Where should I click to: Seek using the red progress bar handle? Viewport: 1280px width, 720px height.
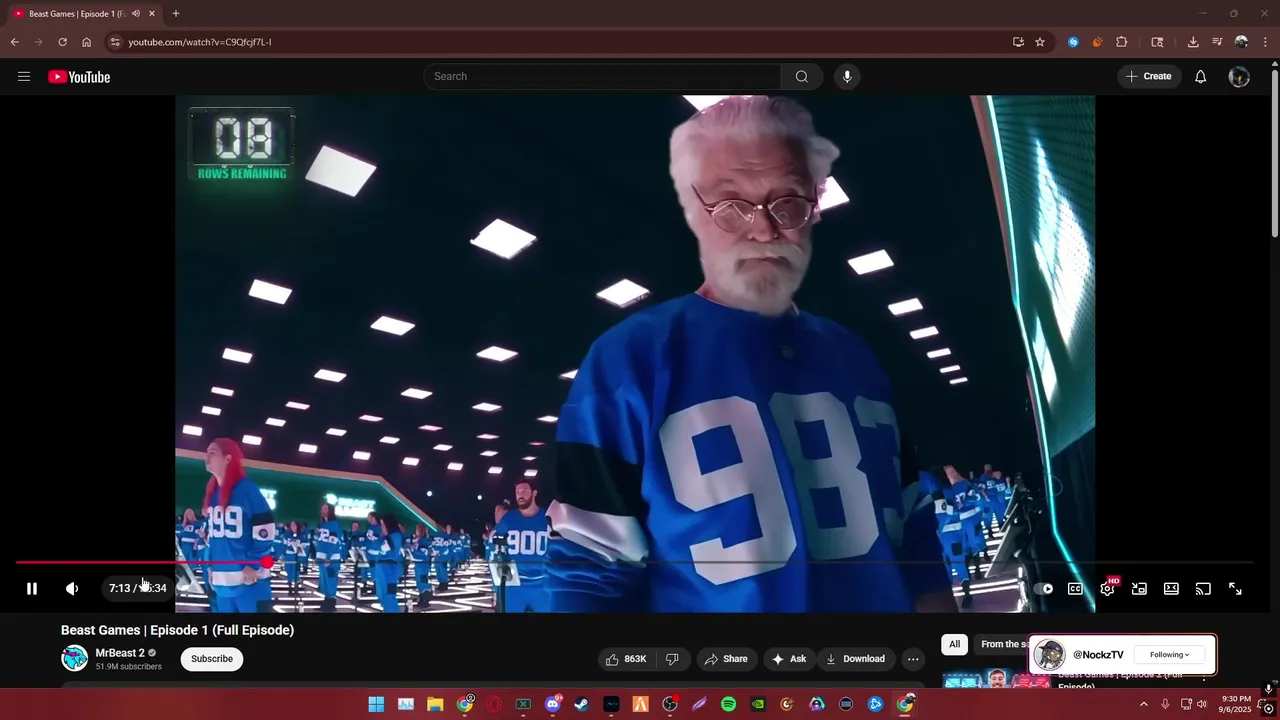(267, 563)
